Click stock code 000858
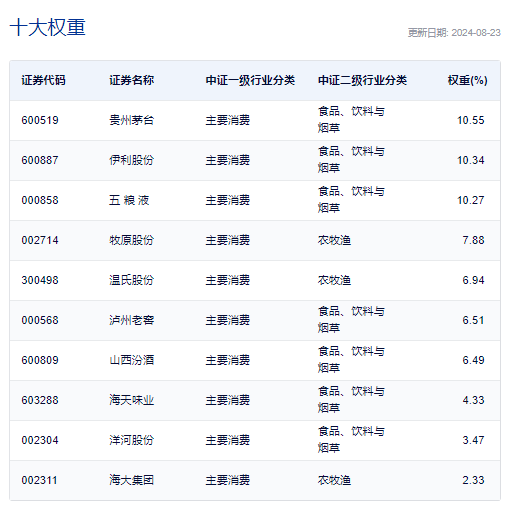 coord(40,200)
